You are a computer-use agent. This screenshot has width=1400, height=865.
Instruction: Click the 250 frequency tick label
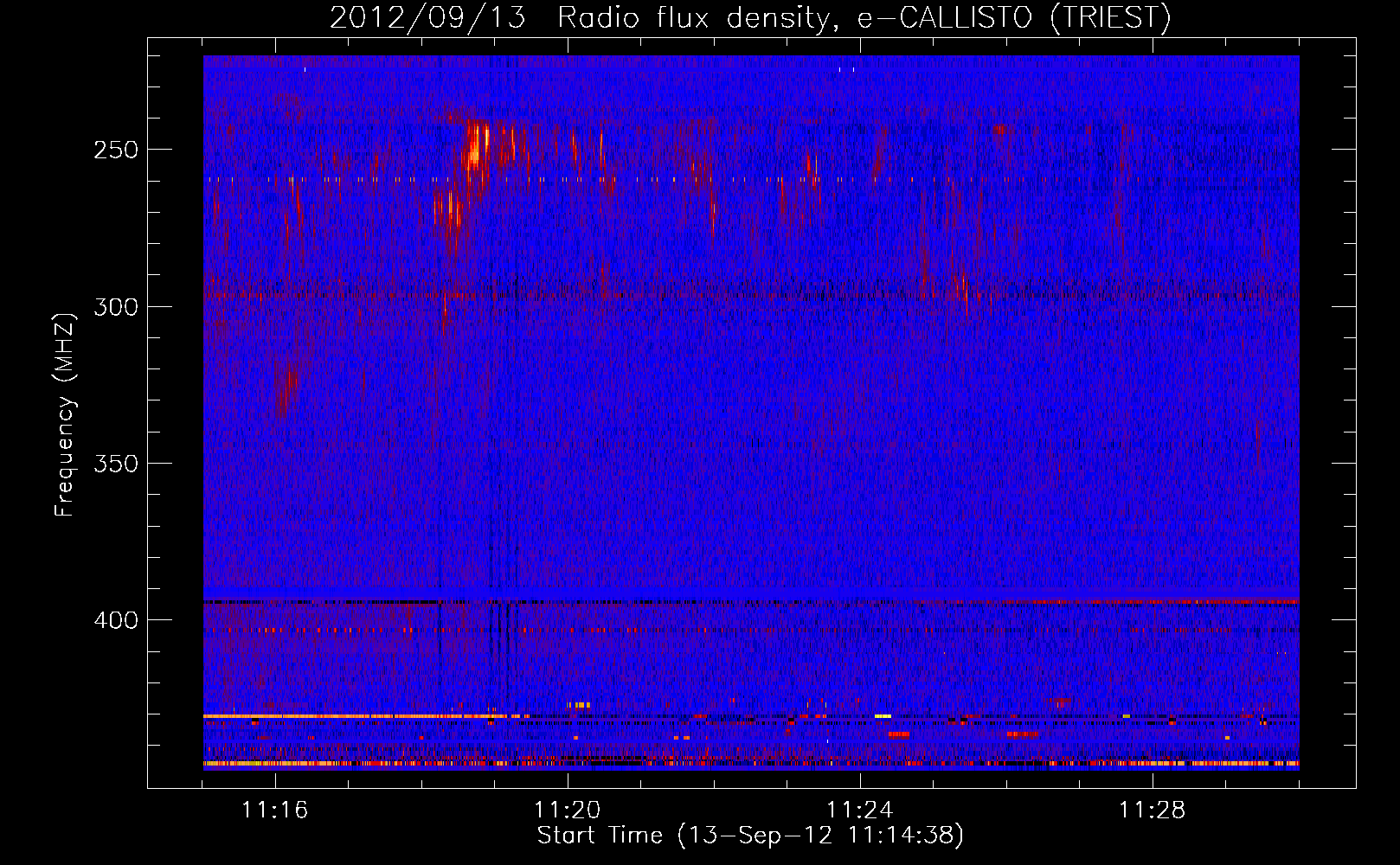(x=116, y=150)
